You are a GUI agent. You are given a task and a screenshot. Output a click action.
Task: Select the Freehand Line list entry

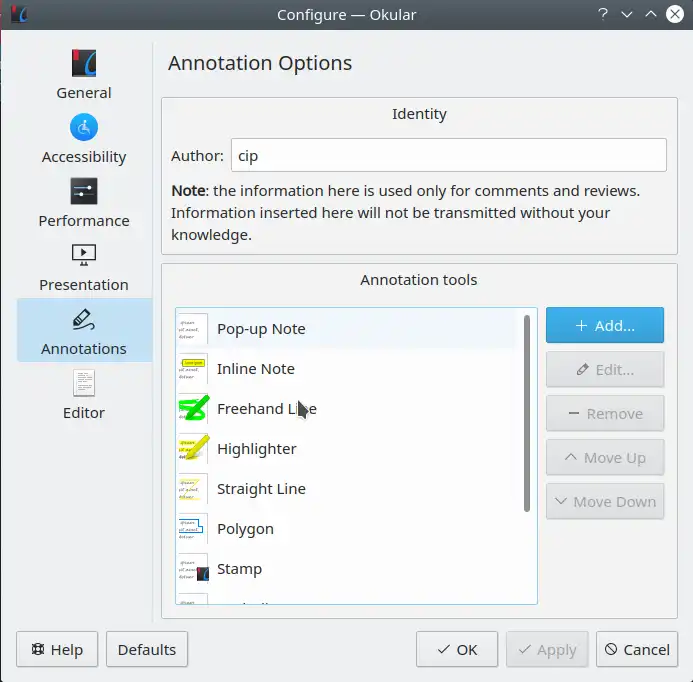point(346,408)
